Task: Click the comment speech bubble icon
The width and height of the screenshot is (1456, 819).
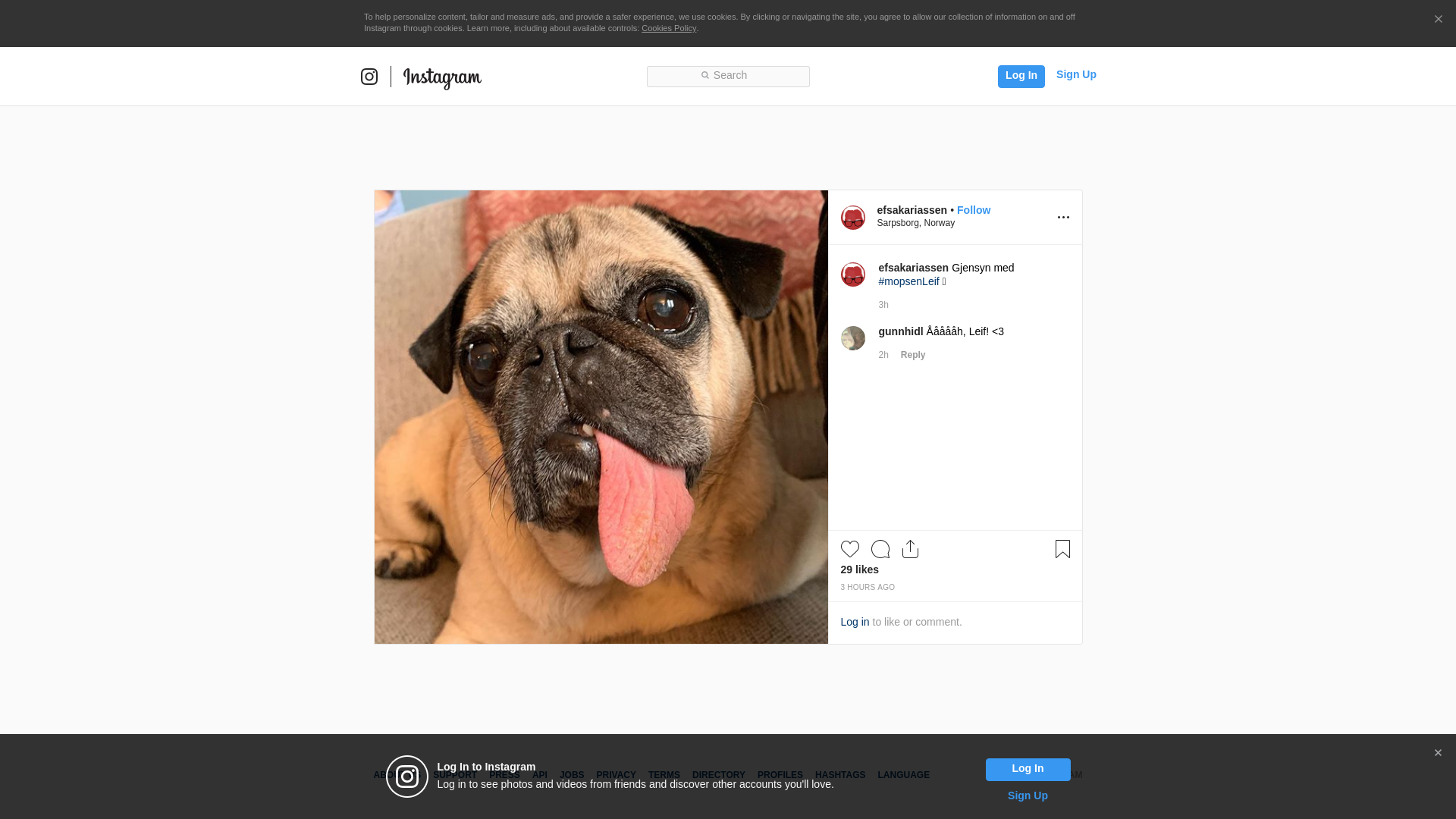Action: click(880, 549)
